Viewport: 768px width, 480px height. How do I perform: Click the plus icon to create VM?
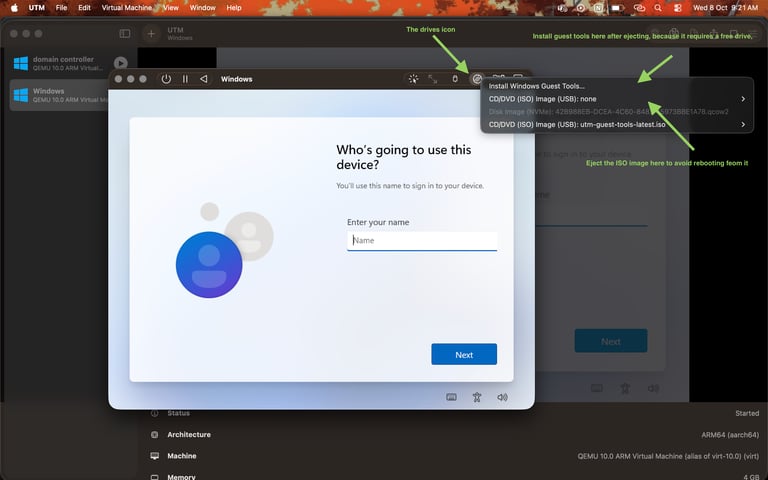click(x=151, y=33)
